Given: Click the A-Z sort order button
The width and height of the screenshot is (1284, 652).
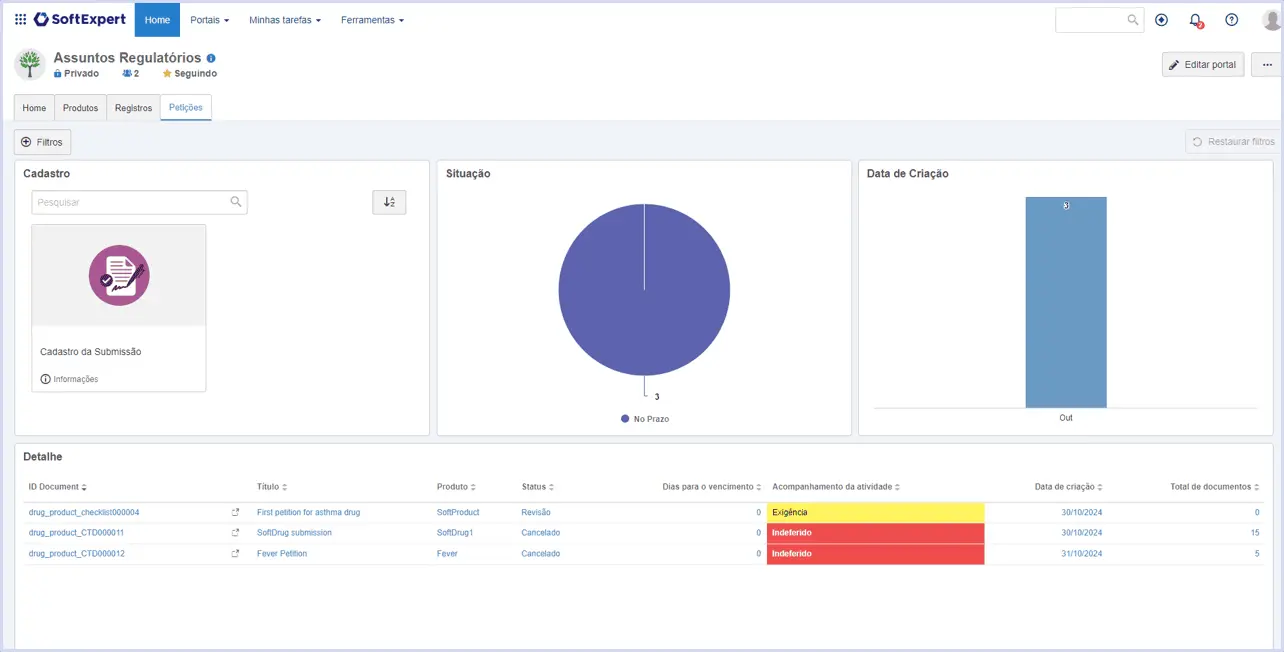Looking at the screenshot, I should pyautogui.click(x=389, y=202).
